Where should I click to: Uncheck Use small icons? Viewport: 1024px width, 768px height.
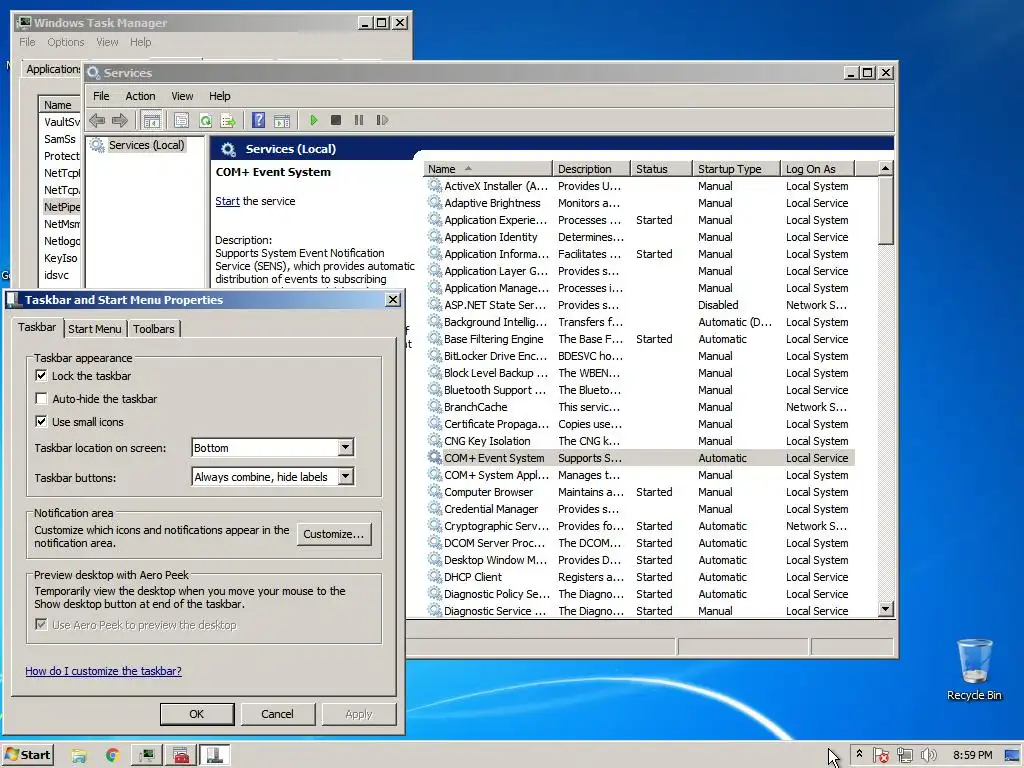tap(41, 421)
